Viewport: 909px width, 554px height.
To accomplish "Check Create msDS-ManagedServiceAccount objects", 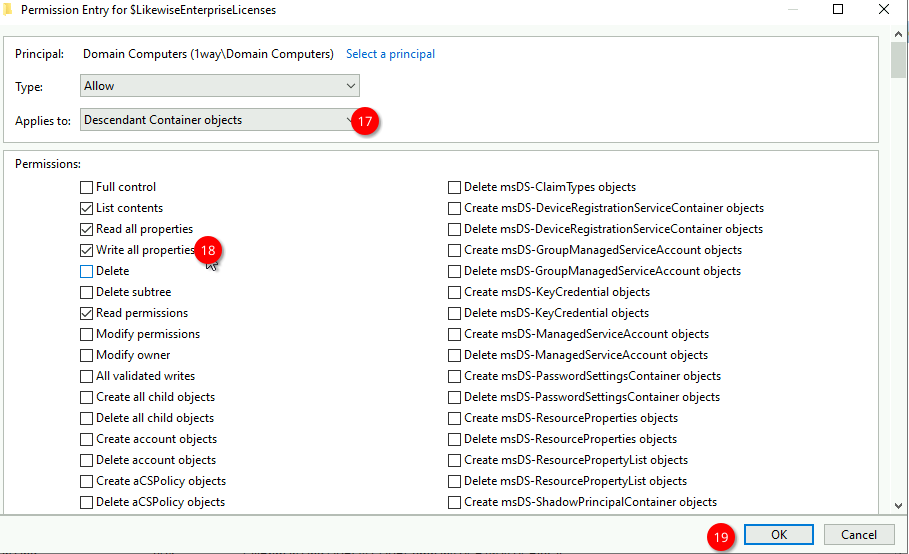I will click(x=454, y=334).
